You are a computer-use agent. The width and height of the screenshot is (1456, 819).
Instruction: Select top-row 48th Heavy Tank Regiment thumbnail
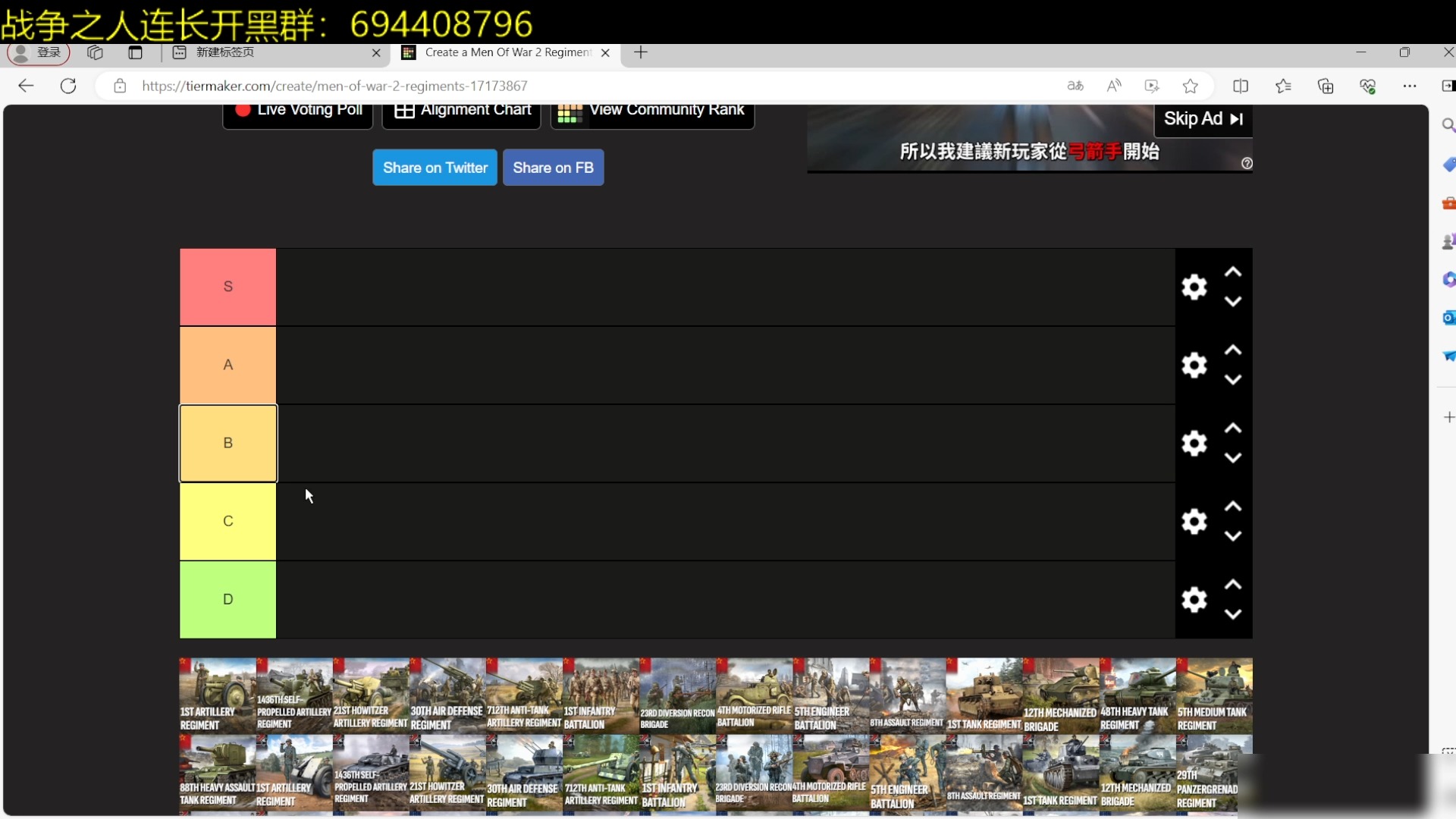point(1137,695)
